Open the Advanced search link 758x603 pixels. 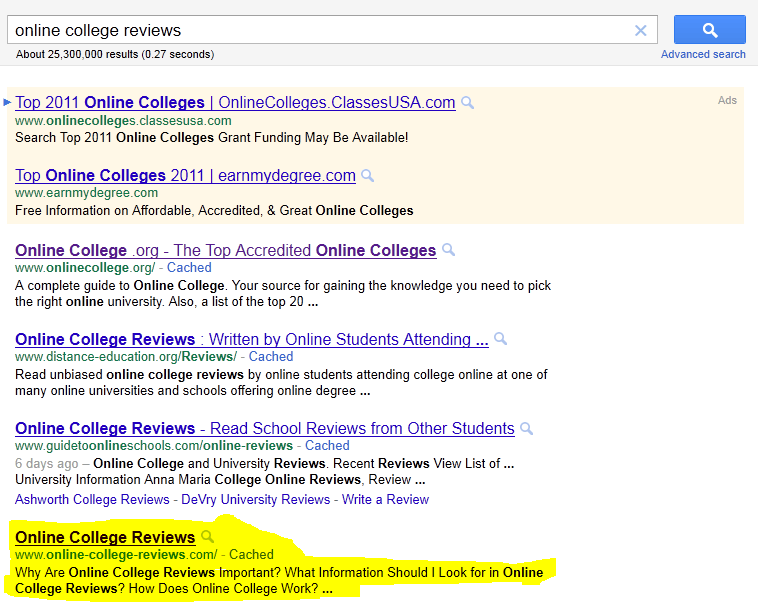[703, 54]
